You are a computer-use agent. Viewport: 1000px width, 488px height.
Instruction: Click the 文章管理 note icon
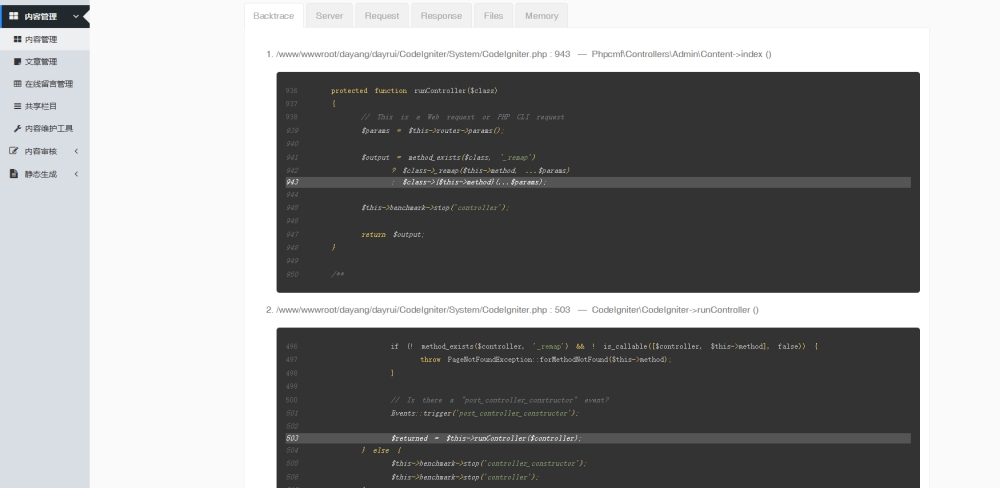(17, 62)
